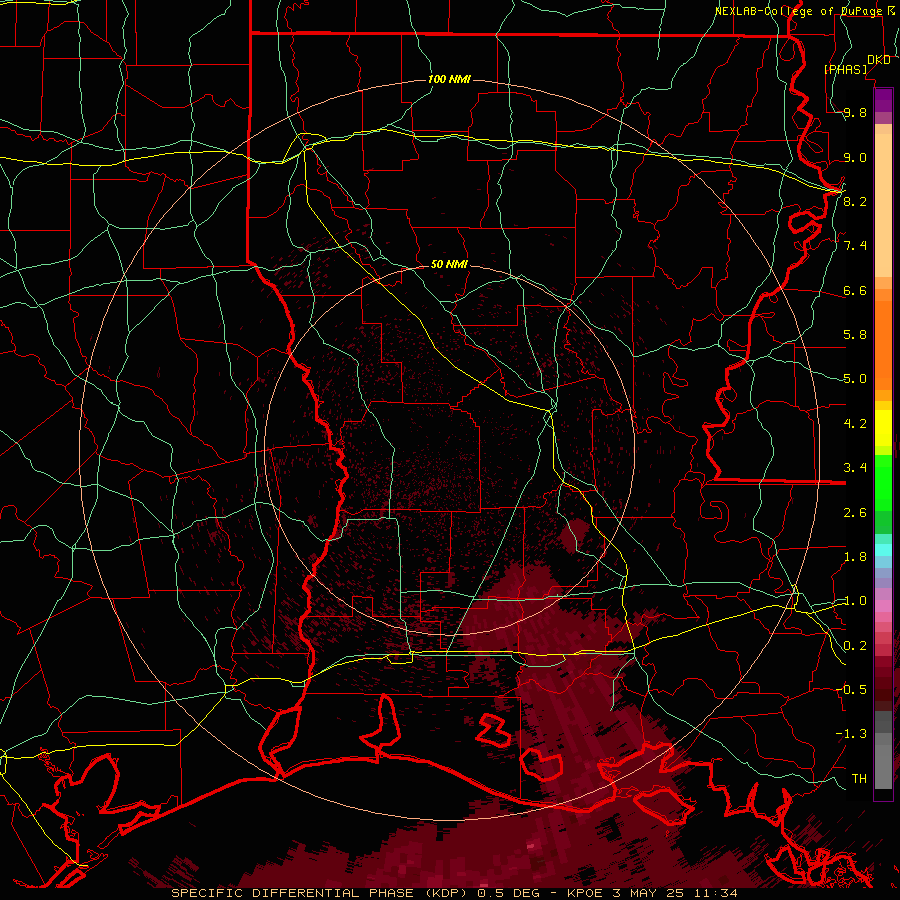This screenshot has width=900, height=900.
Task: Click the 1.8 legend value
Action: (x=855, y=557)
